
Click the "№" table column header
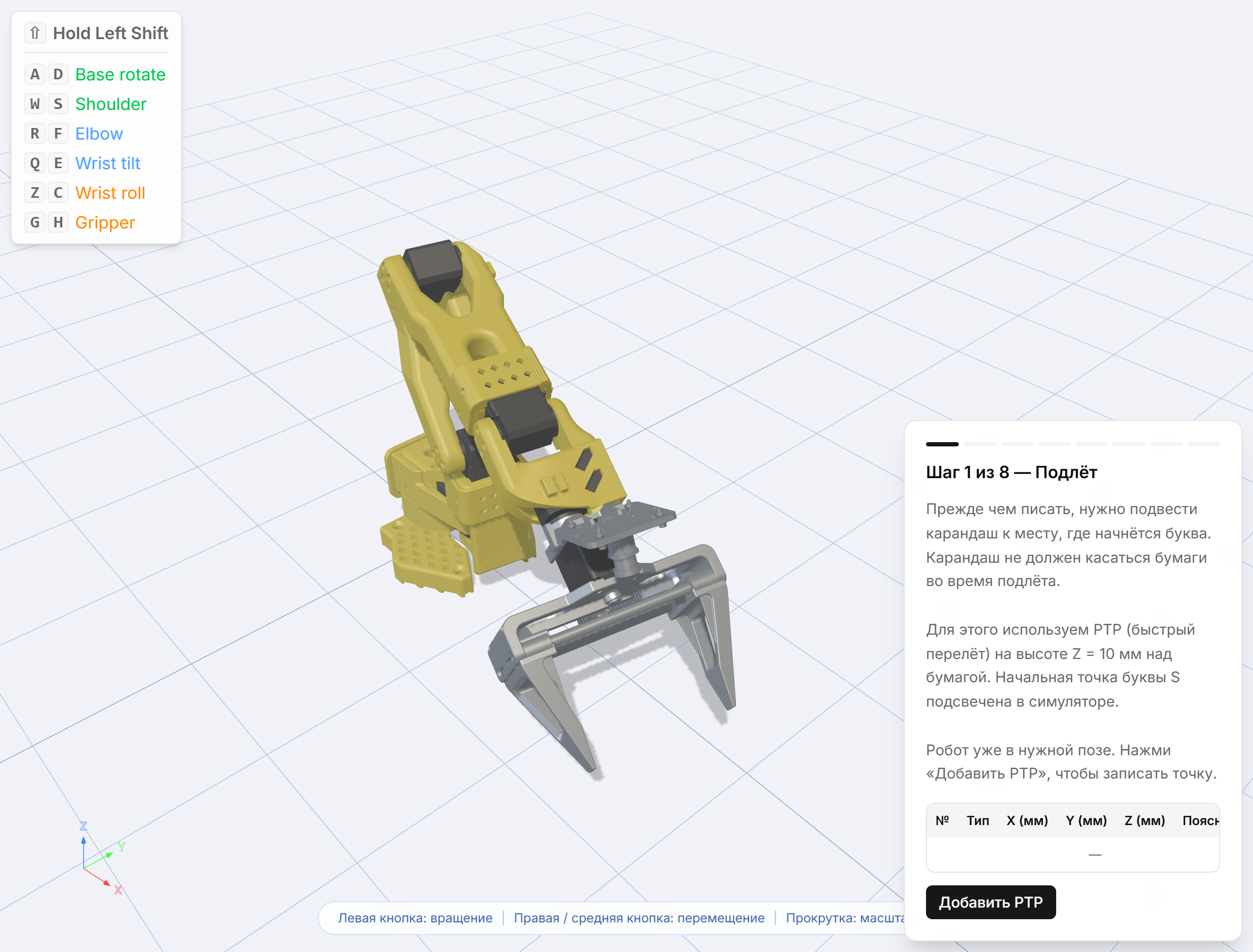point(942,820)
